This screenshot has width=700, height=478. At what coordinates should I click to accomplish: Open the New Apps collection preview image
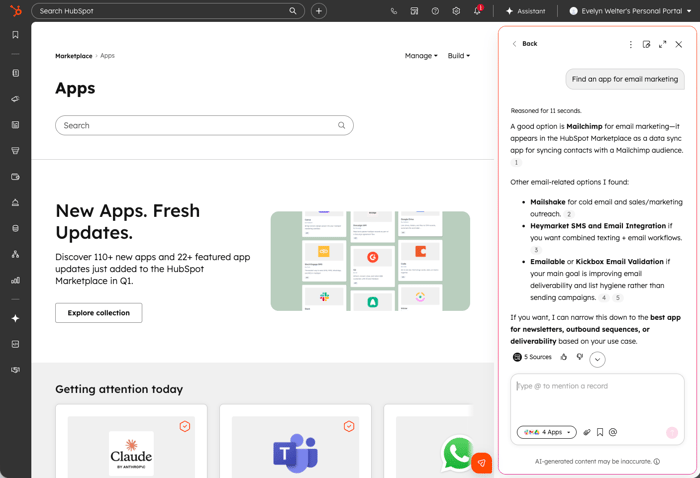[x=370, y=261]
